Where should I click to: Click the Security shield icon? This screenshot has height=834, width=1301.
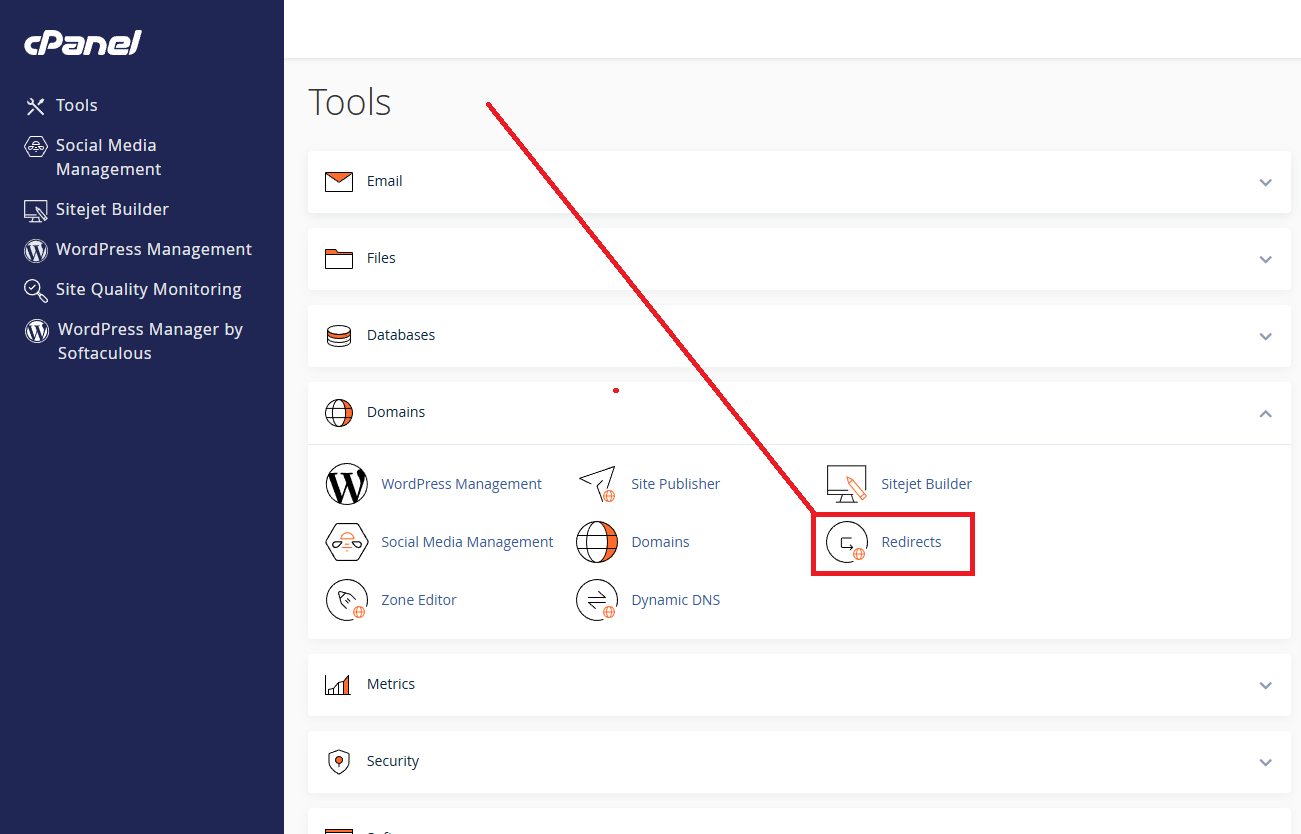pyautogui.click(x=339, y=762)
